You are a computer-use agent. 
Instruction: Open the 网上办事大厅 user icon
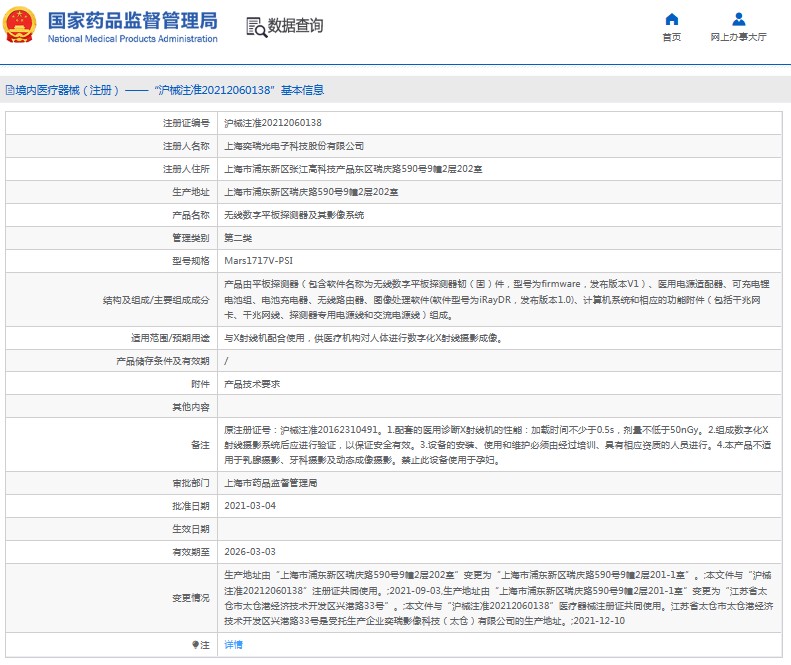pyautogui.click(x=739, y=19)
